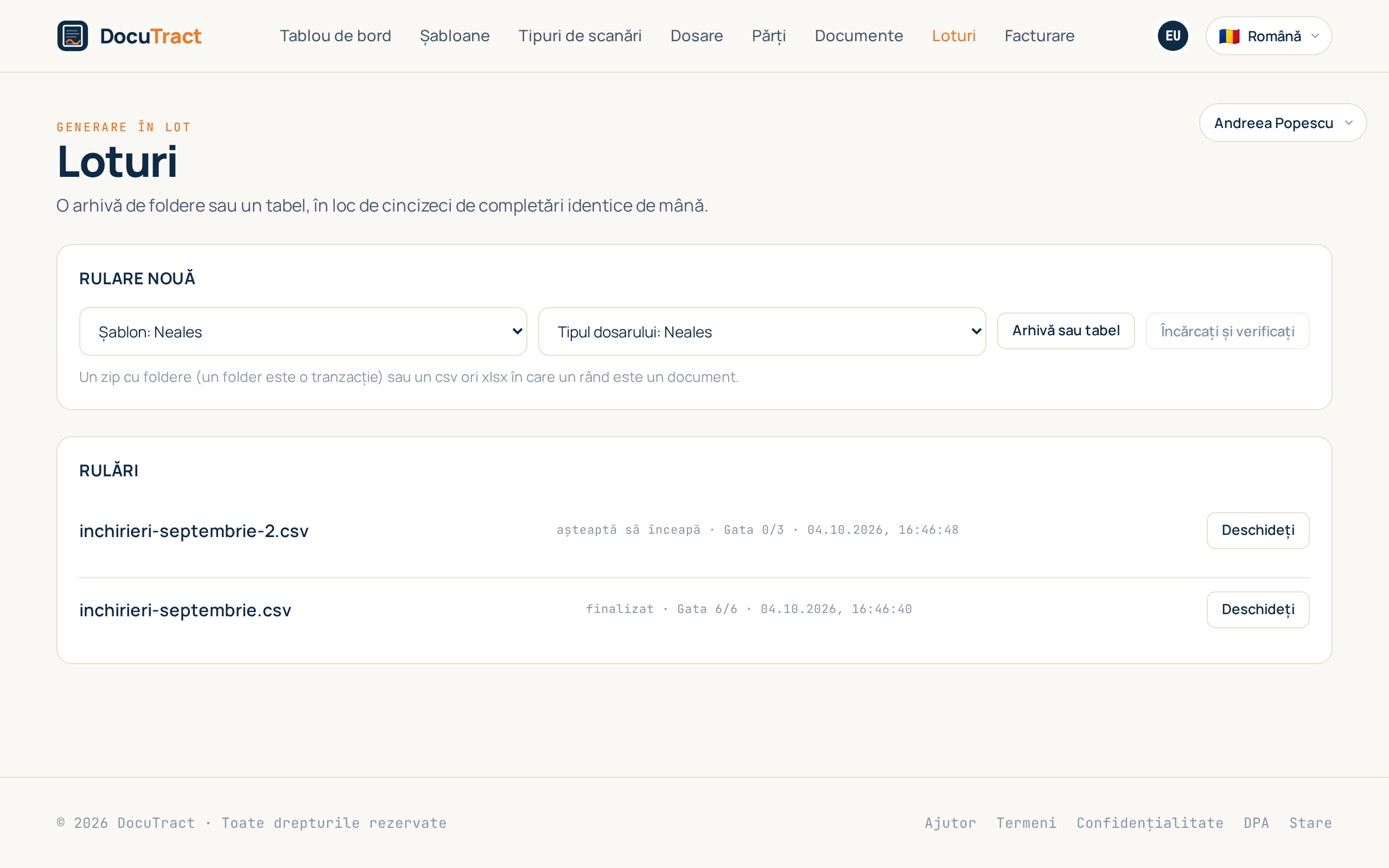The width and height of the screenshot is (1389, 868).
Task: Click the RULĂRI heading
Action: tap(109, 471)
